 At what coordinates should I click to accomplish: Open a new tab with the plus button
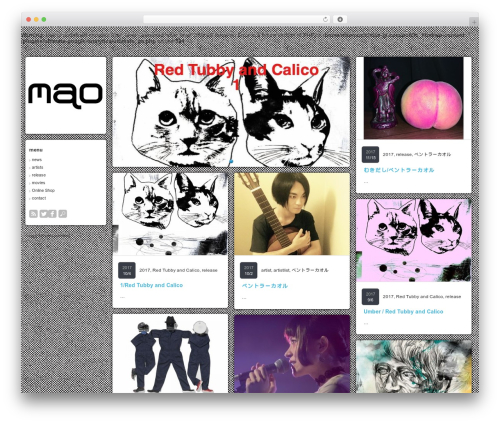click(x=474, y=22)
